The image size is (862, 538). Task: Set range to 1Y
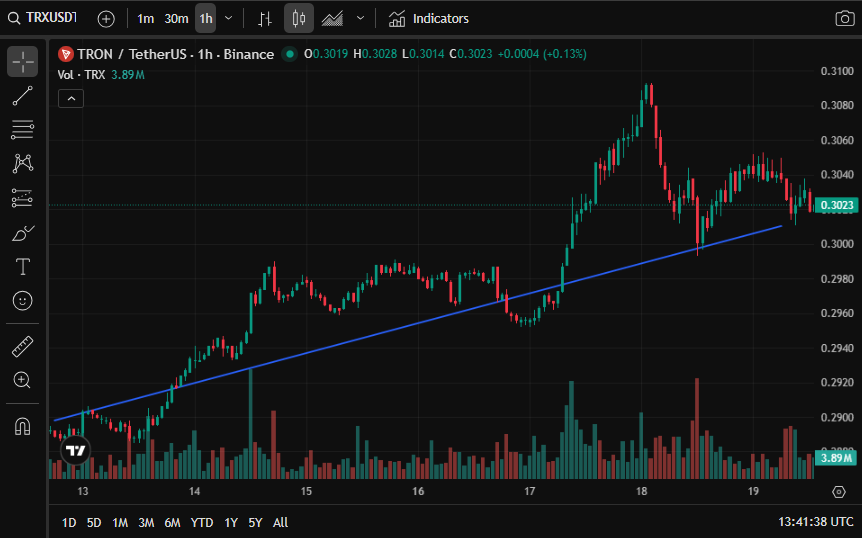(x=231, y=523)
